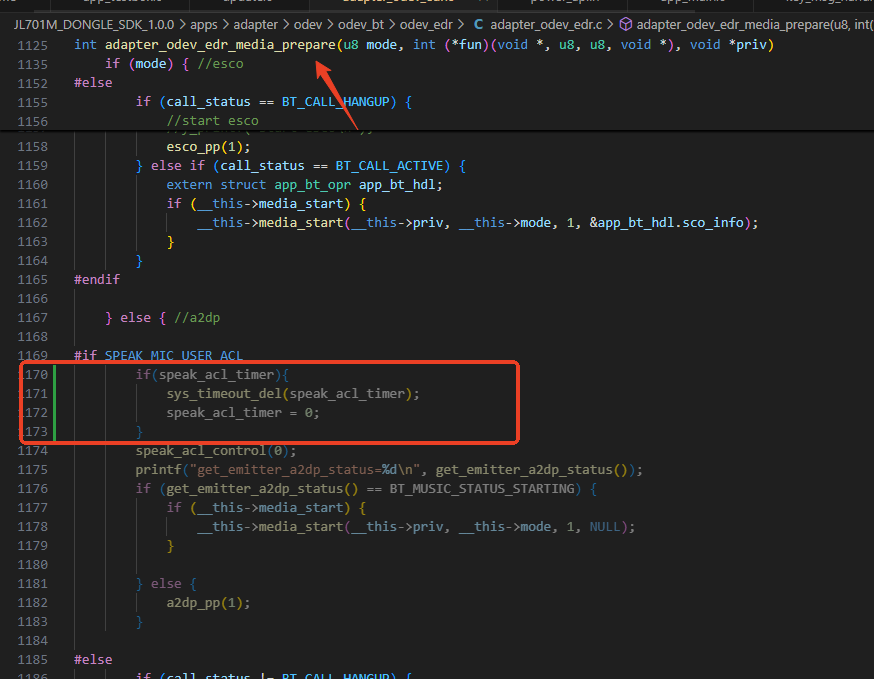Viewport: 874px width, 679px height.
Task: Select line number 1160 in gutter
Action: [33, 185]
